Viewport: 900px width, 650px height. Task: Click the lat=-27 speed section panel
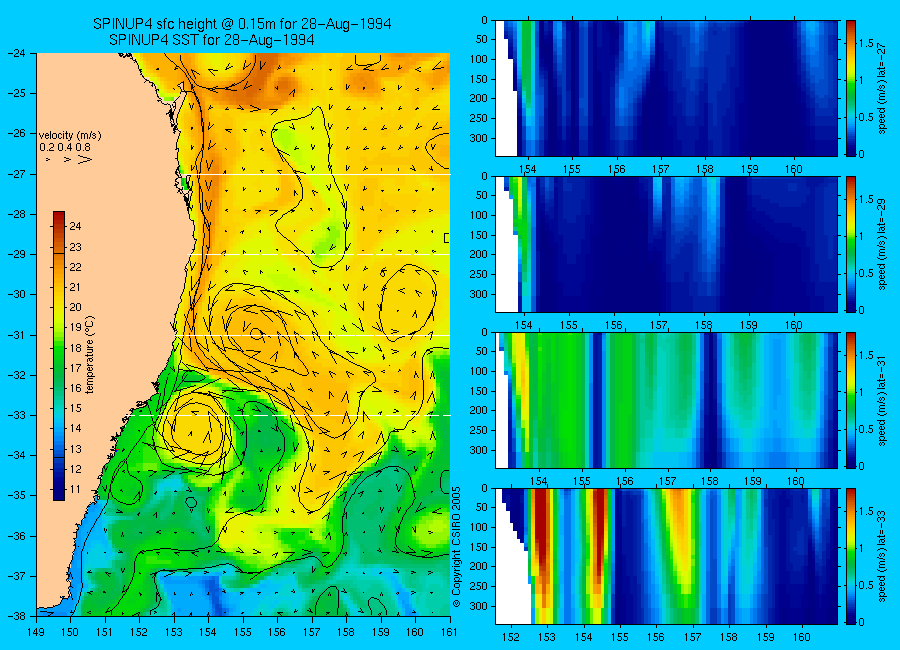666,88
